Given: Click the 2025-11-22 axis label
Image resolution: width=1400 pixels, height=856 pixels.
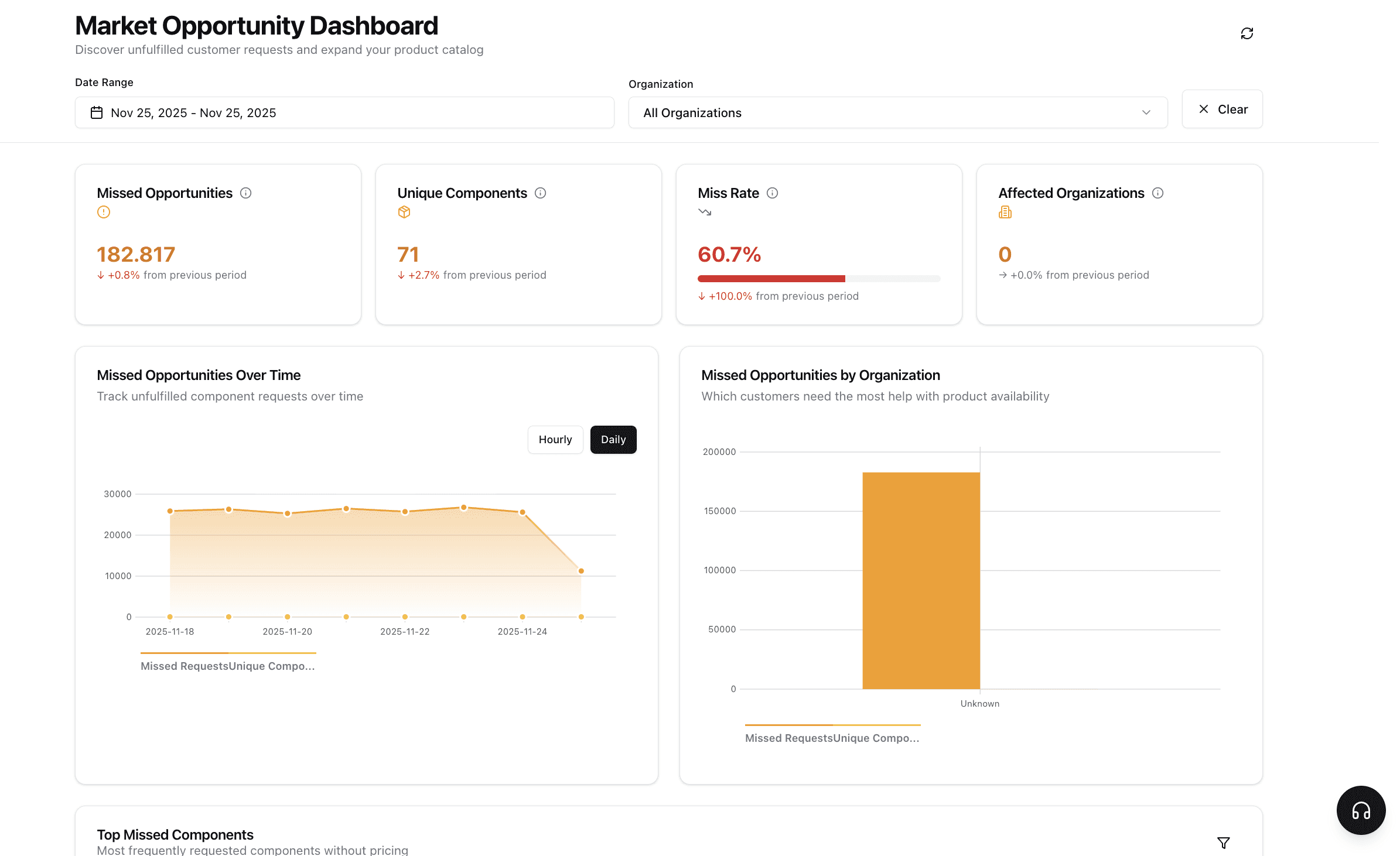Looking at the screenshot, I should pyautogui.click(x=405, y=632).
